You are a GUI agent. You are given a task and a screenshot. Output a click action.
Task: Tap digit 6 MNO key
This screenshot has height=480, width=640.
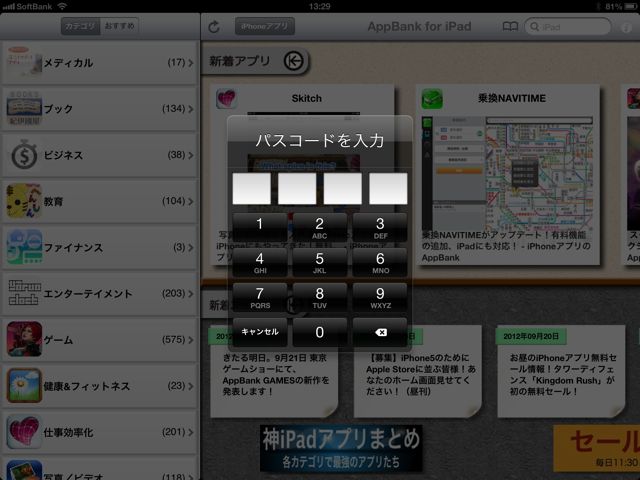[x=380, y=262]
